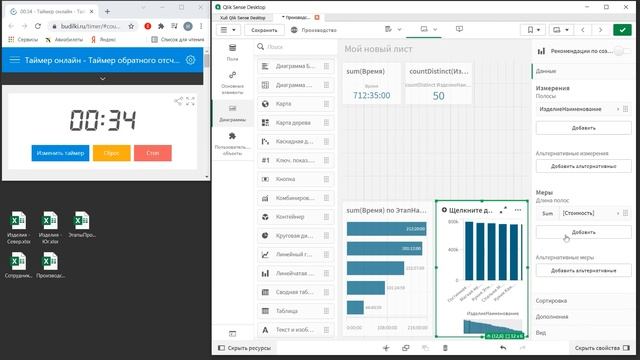Click Добавить альтернативные under Альтернативные меры
The width and height of the screenshot is (640, 360).
tap(584, 270)
